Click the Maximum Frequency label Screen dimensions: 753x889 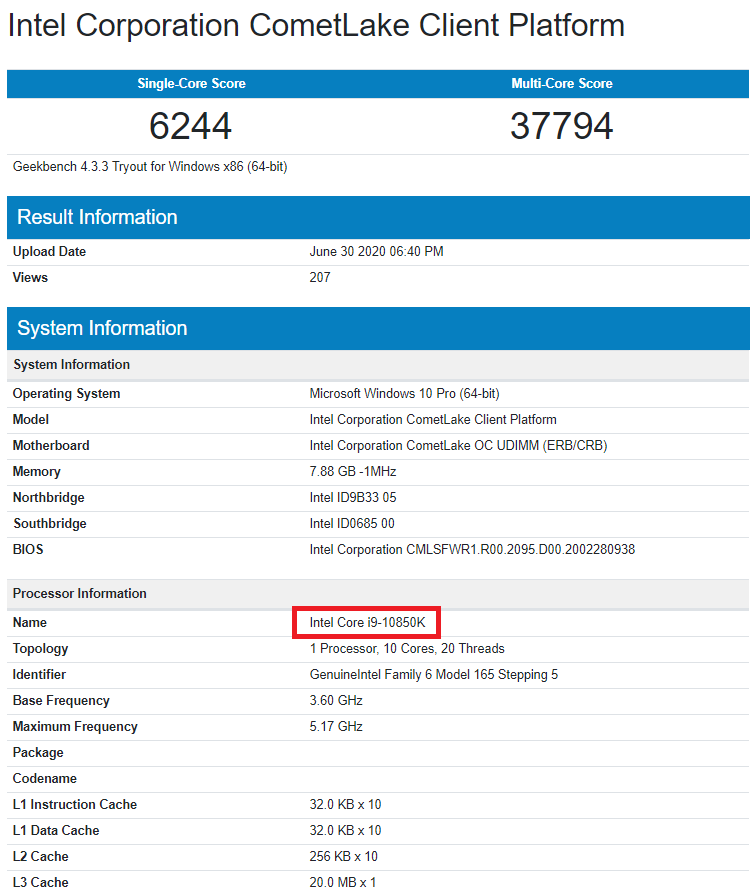[x=75, y=727]
